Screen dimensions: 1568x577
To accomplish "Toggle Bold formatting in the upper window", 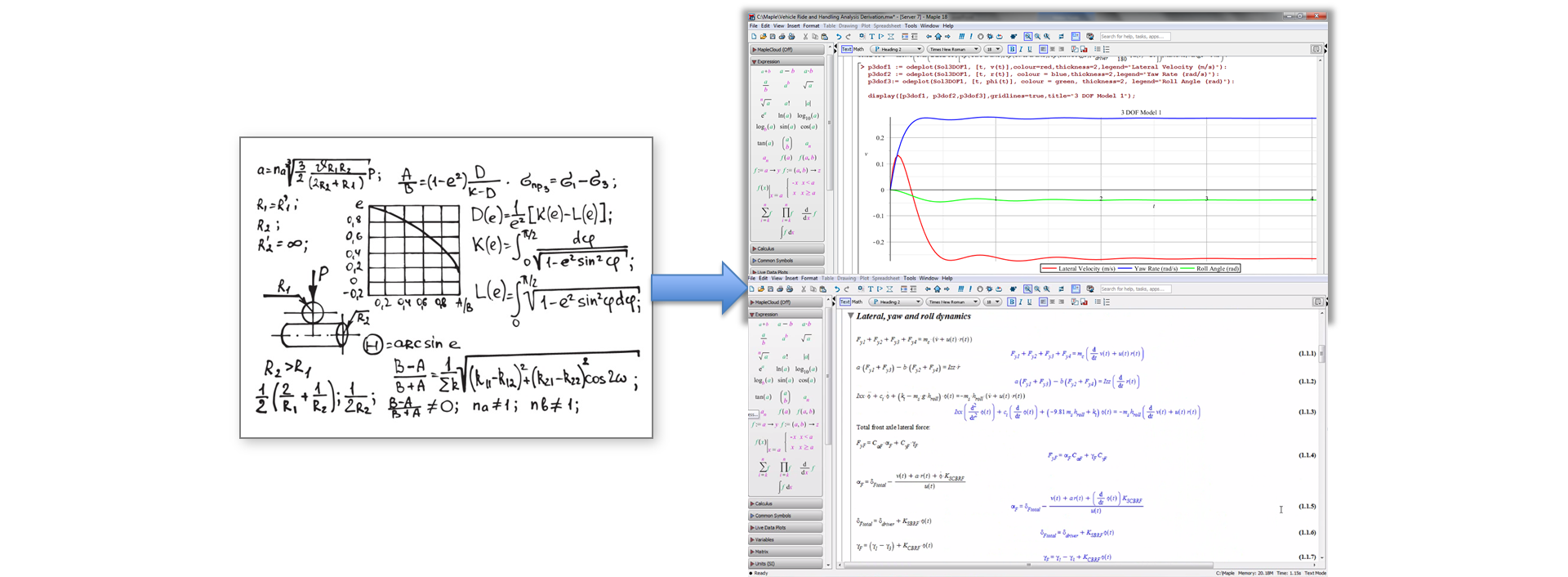I will pos(1012,49).
